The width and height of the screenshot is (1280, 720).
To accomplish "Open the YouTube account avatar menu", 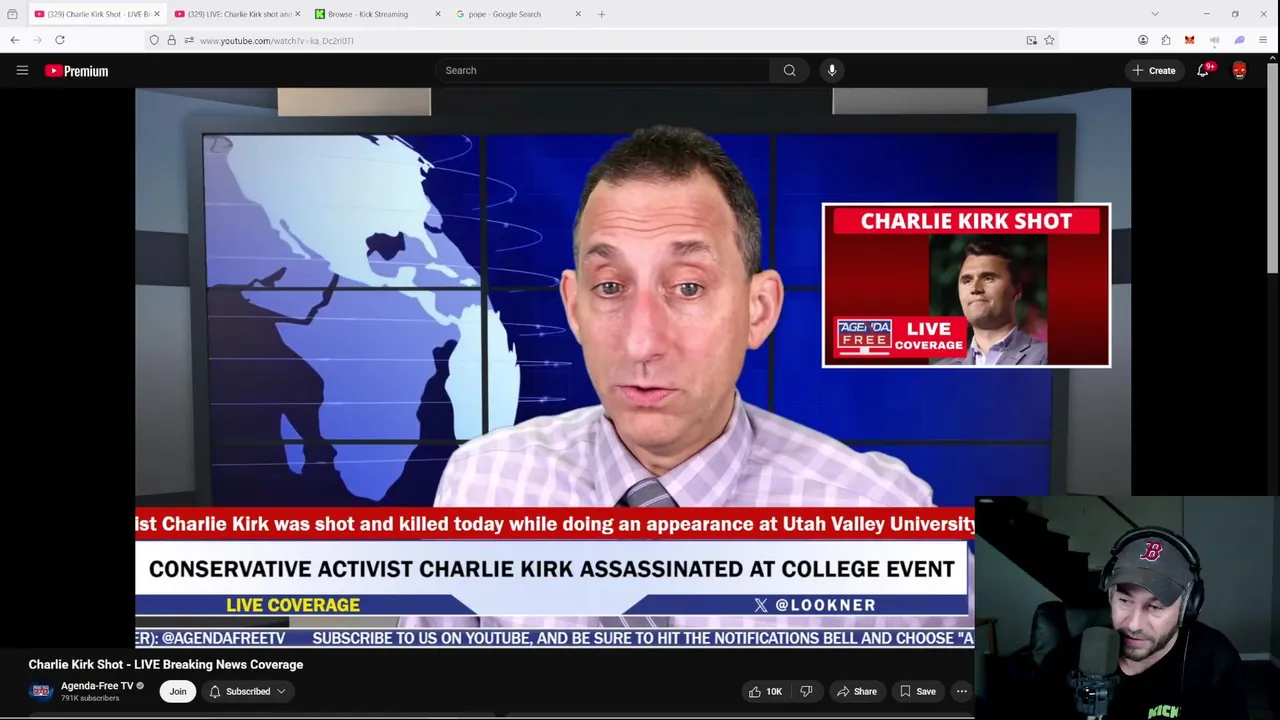I will click(x=1240, y=70).
